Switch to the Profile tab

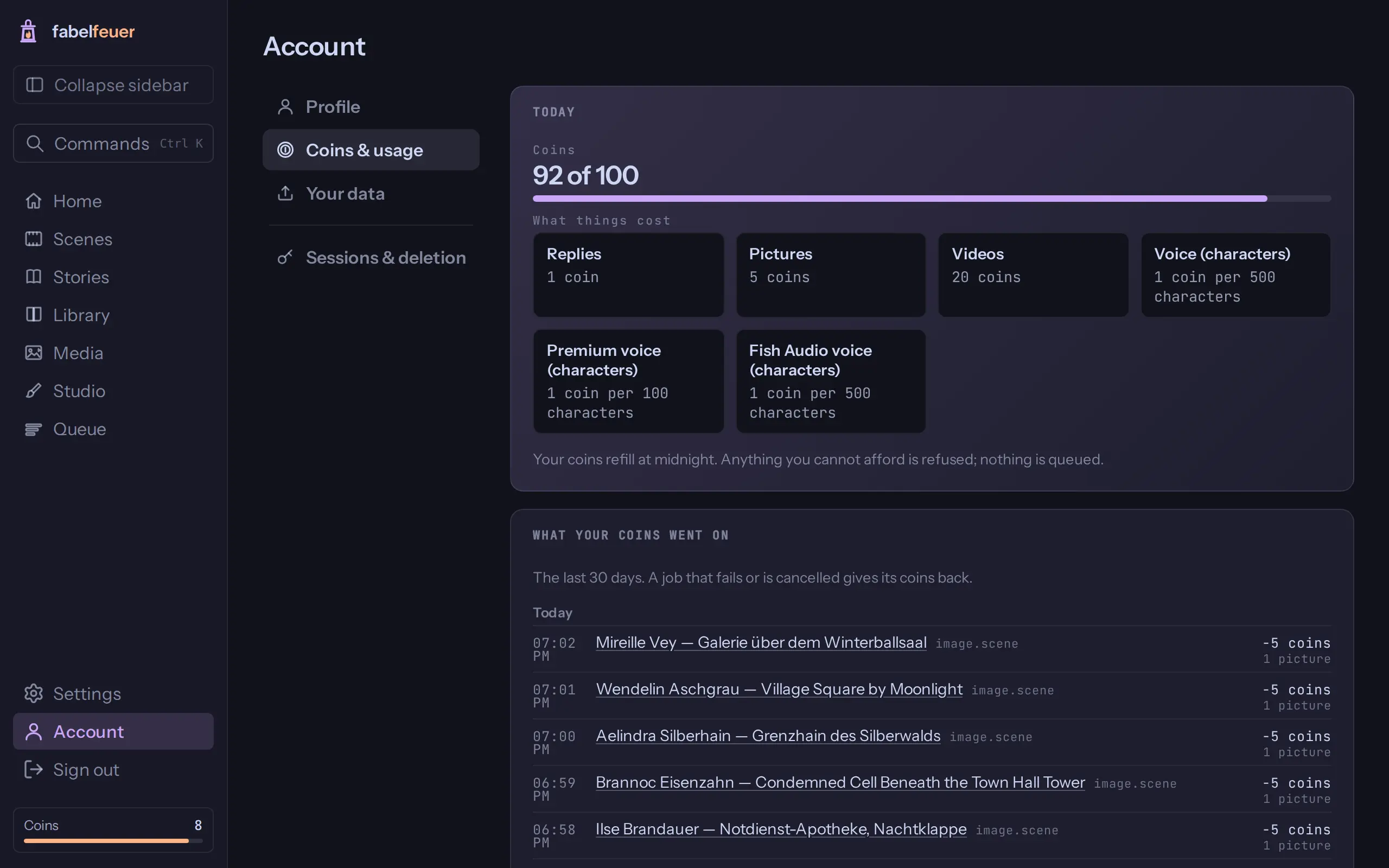click(371, 107)
